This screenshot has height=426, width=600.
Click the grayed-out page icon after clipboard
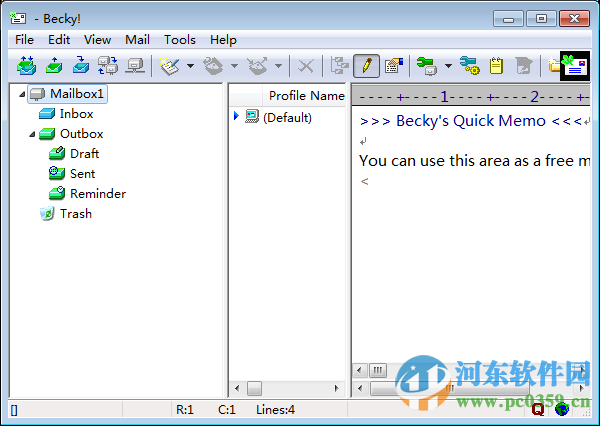click(523, 65)
